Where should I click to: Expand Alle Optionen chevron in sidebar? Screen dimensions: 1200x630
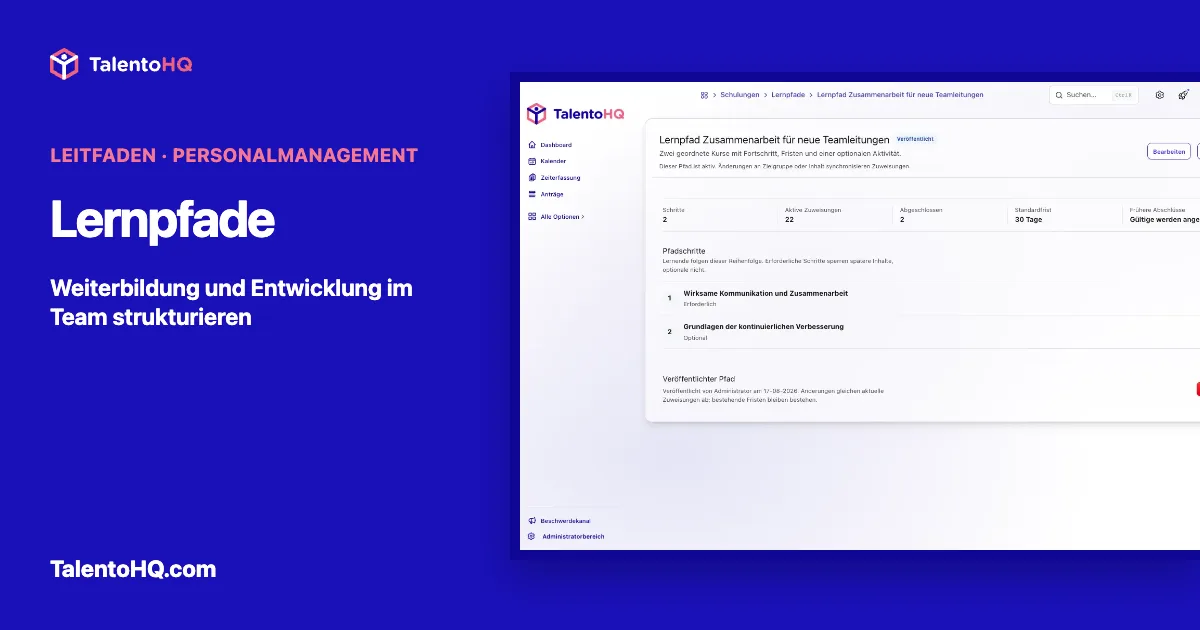[x=583, y=216]
